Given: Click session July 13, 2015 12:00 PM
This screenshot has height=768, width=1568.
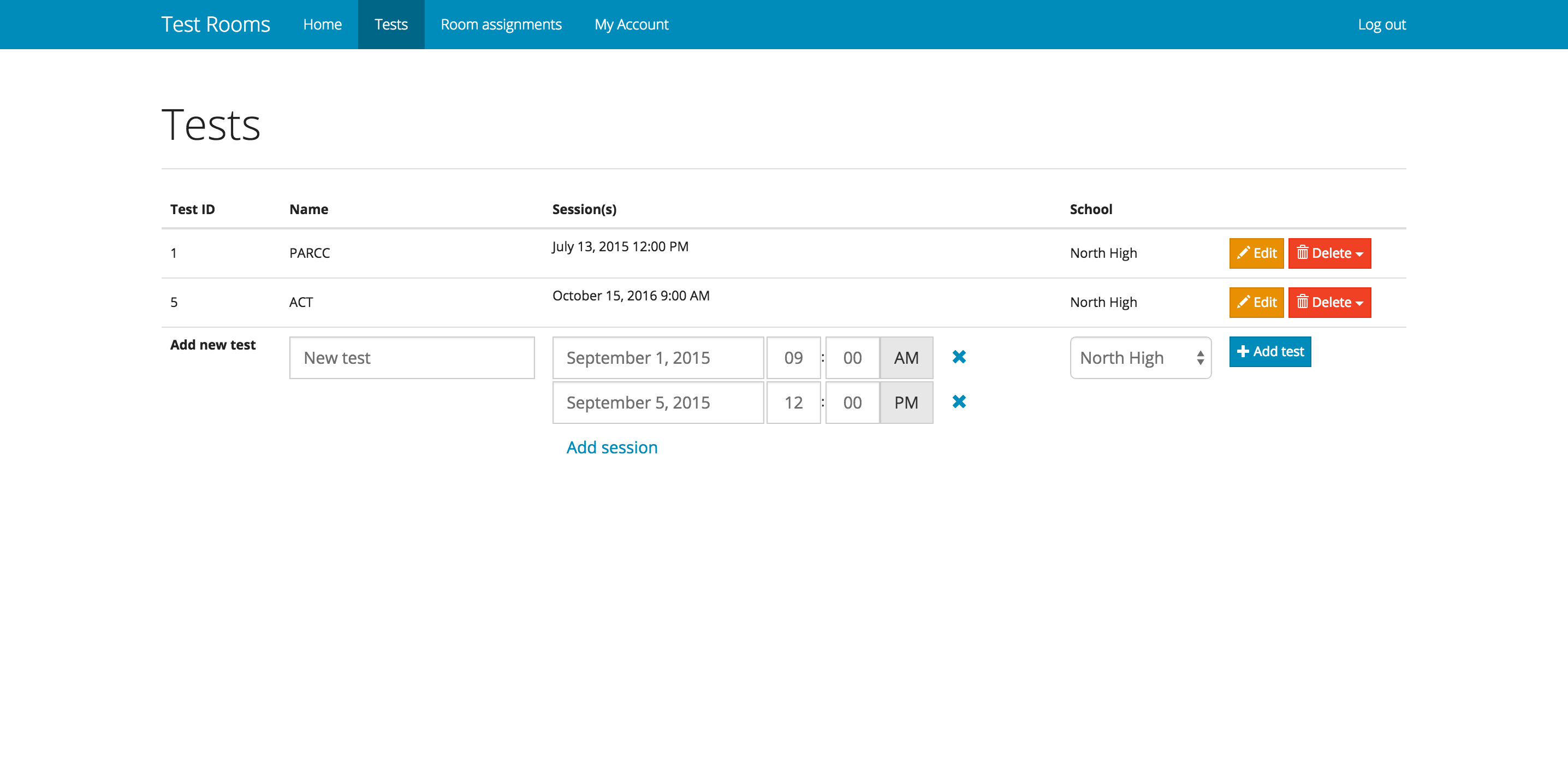Looking at the screenshot, I should (x=620, y=247).
